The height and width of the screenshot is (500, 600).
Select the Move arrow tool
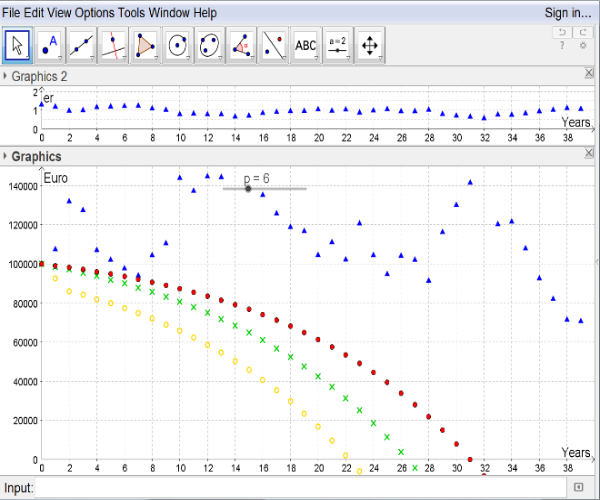(x=17, y=45)
